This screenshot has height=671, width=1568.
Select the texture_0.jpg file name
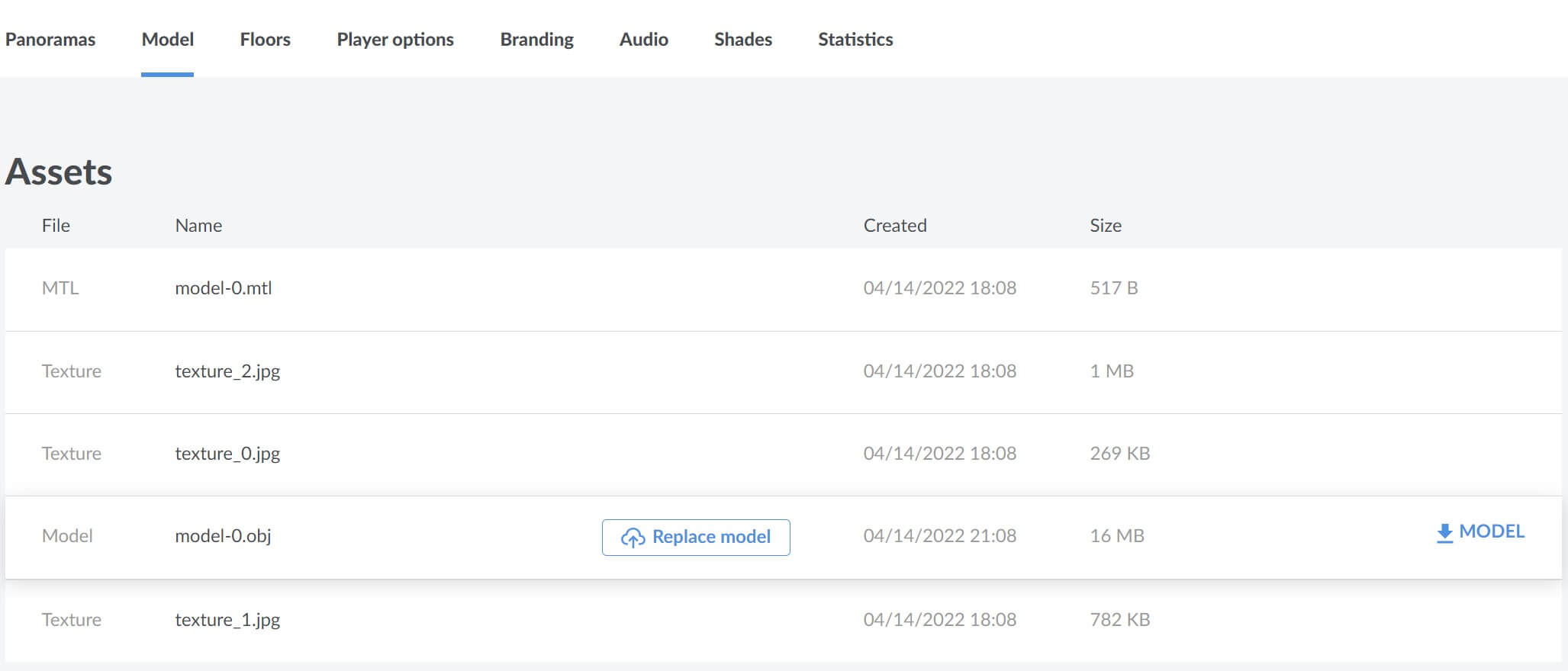click(x=227, y=454)
